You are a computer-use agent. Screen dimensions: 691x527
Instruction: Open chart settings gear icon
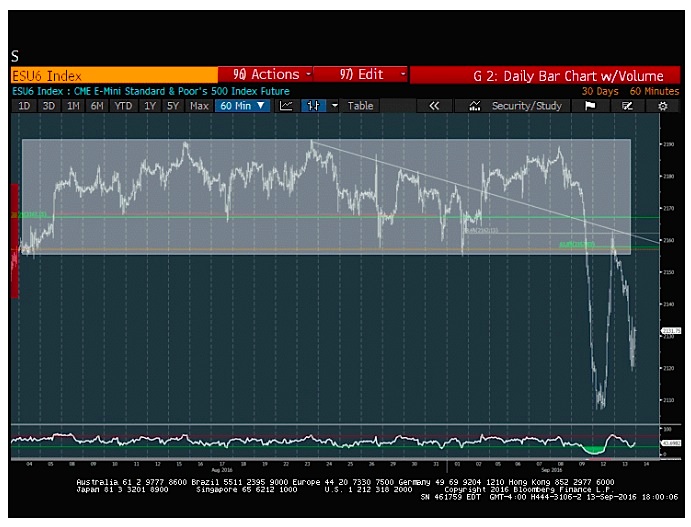tap(662, 106)
